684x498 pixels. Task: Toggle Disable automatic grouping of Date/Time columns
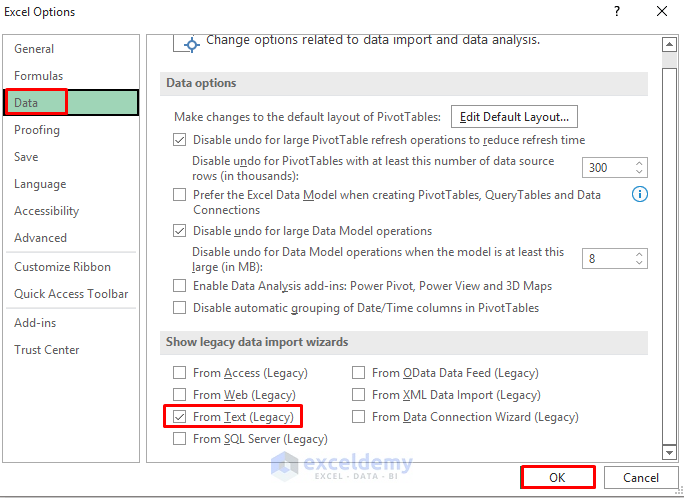point(180,308)
